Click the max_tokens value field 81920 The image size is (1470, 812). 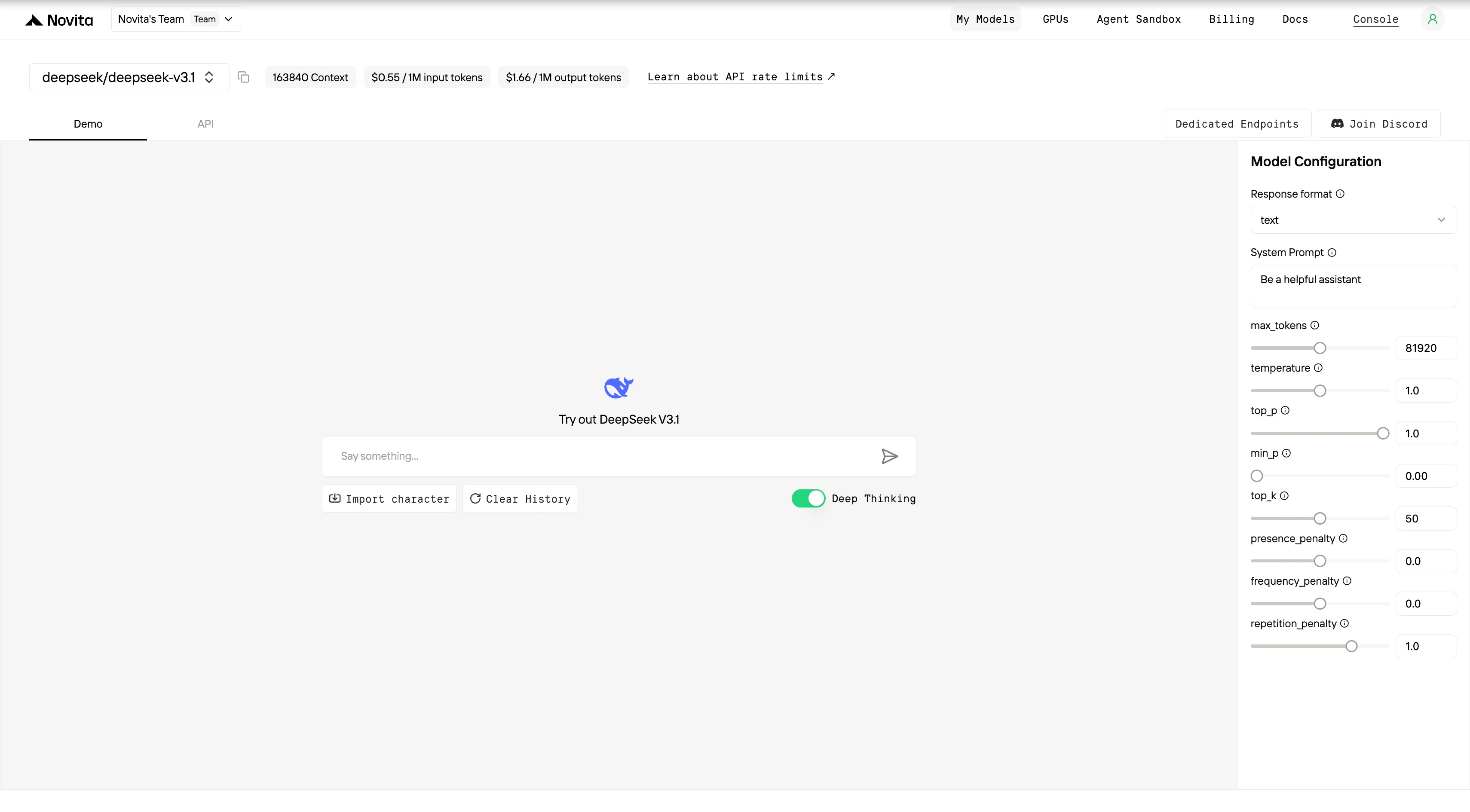pos(1426,348)
